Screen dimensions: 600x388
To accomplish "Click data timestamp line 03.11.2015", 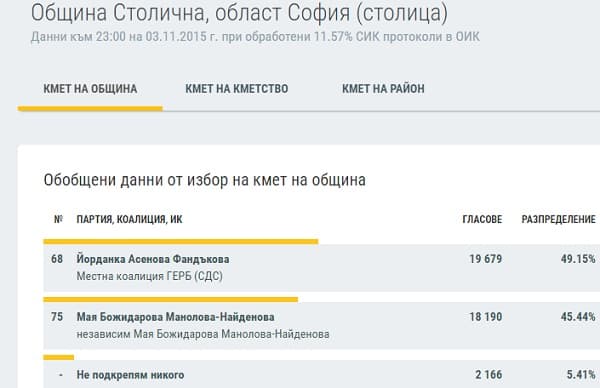I will pos(255,37).
